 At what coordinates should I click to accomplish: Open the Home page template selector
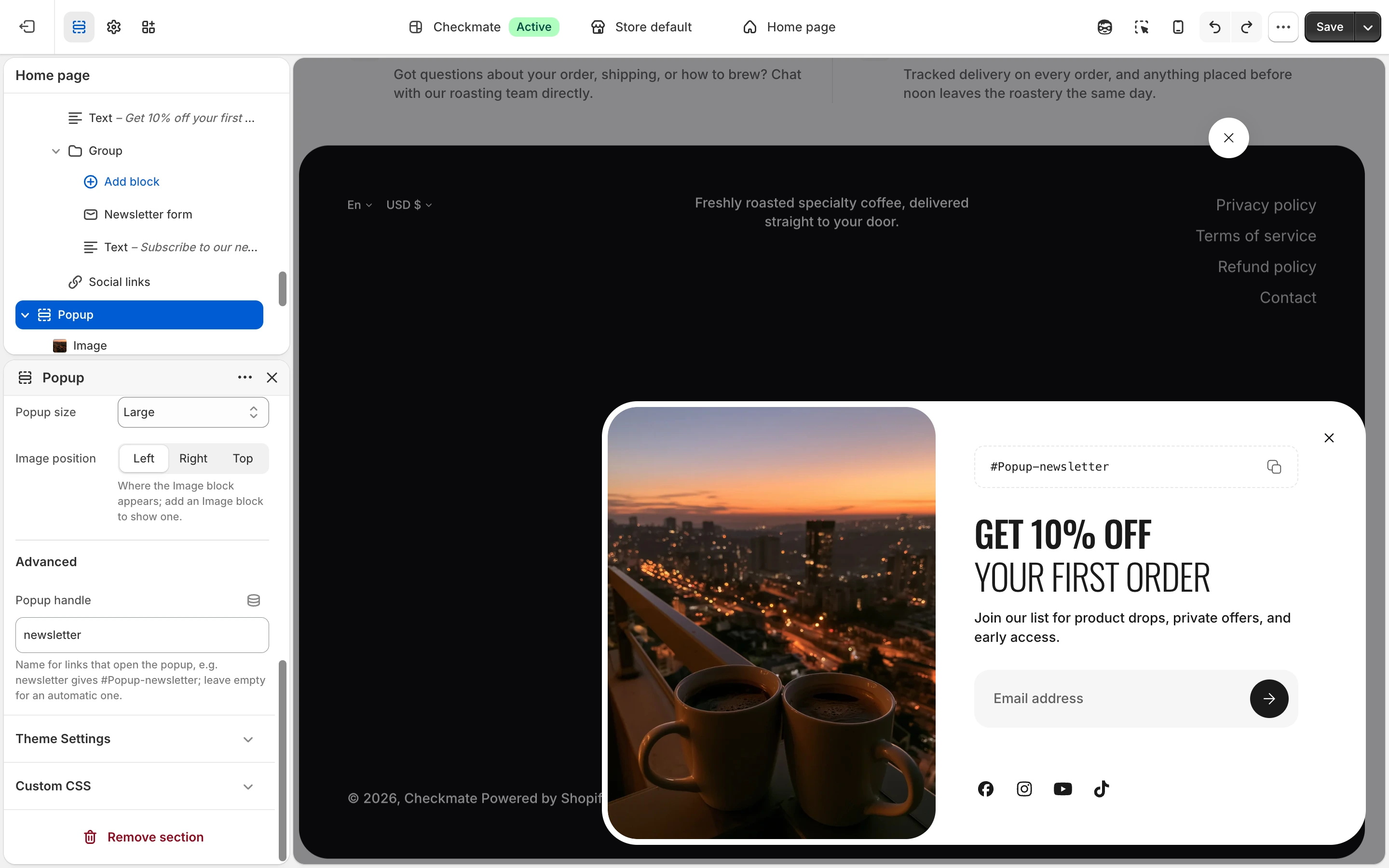coord(789,27)
